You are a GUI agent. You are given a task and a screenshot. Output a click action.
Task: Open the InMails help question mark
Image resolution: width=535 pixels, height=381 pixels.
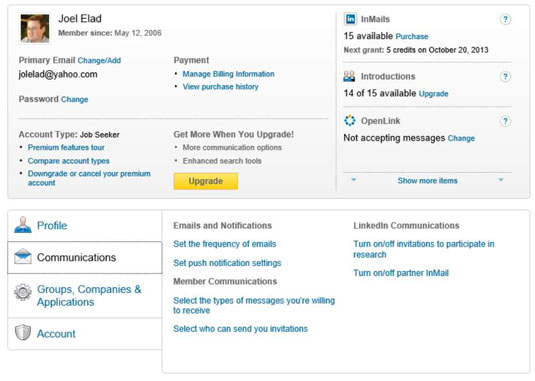(x=505, y=19)
